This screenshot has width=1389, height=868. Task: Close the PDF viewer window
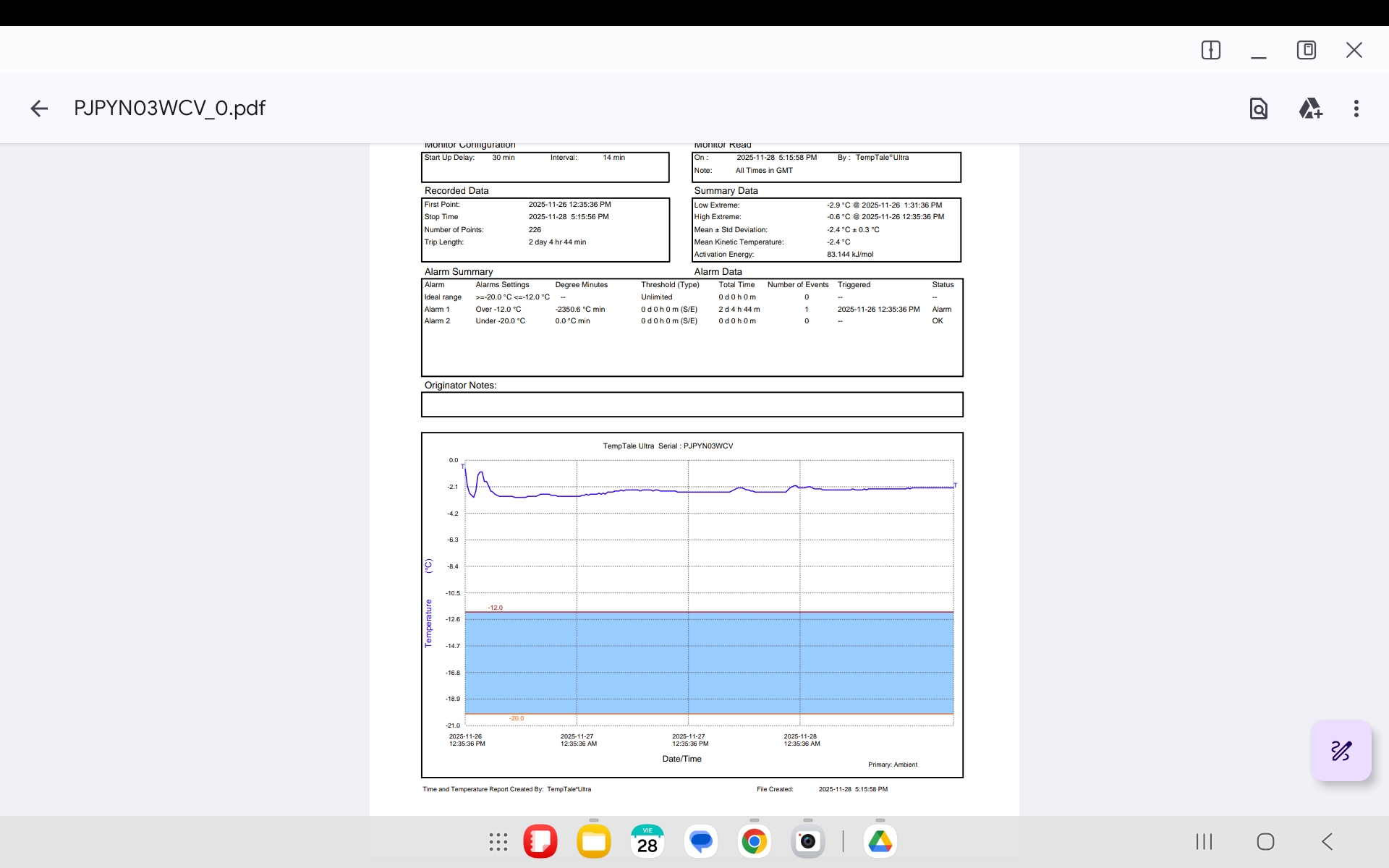[1354, 50]
